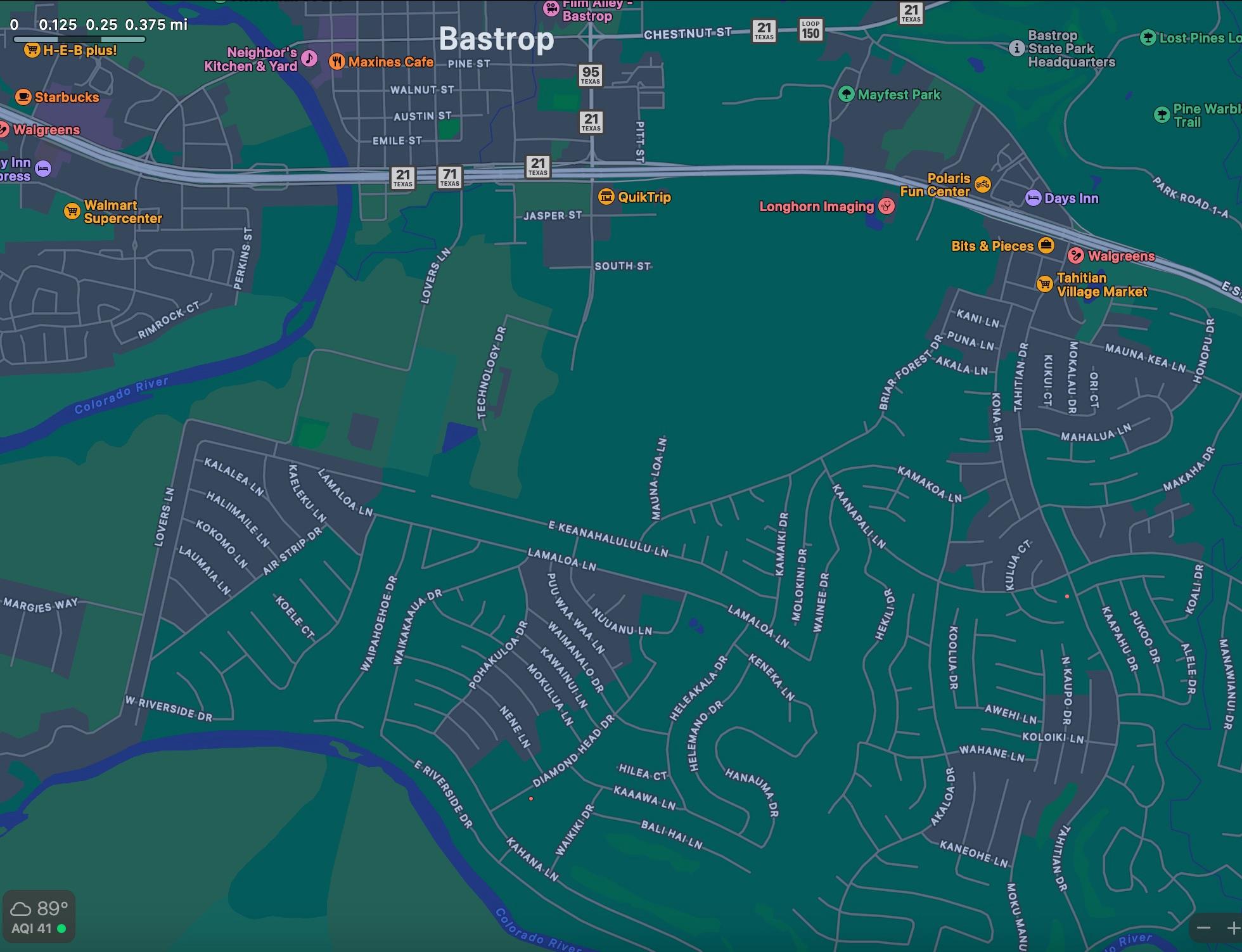
Task: Select the Polaris Fun Center icon
Action: tap(982, 184)
